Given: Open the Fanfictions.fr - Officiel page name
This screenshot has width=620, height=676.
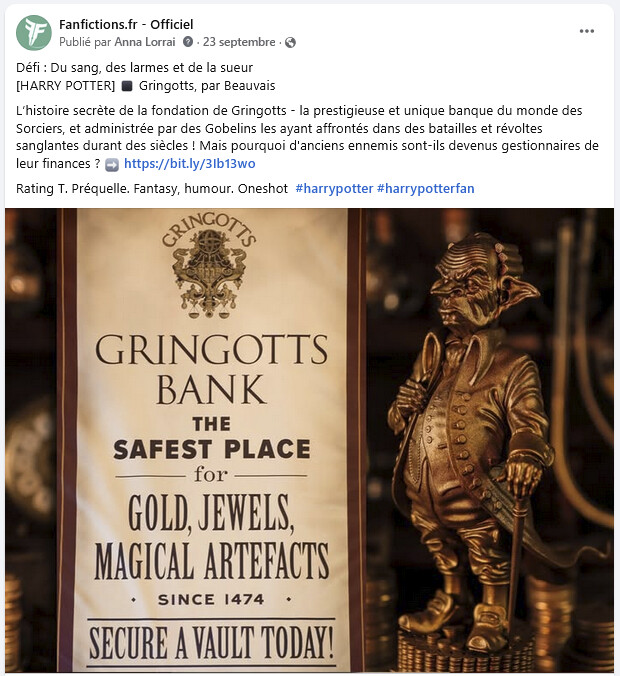Looking at the screenshot, I should (126, 25).
